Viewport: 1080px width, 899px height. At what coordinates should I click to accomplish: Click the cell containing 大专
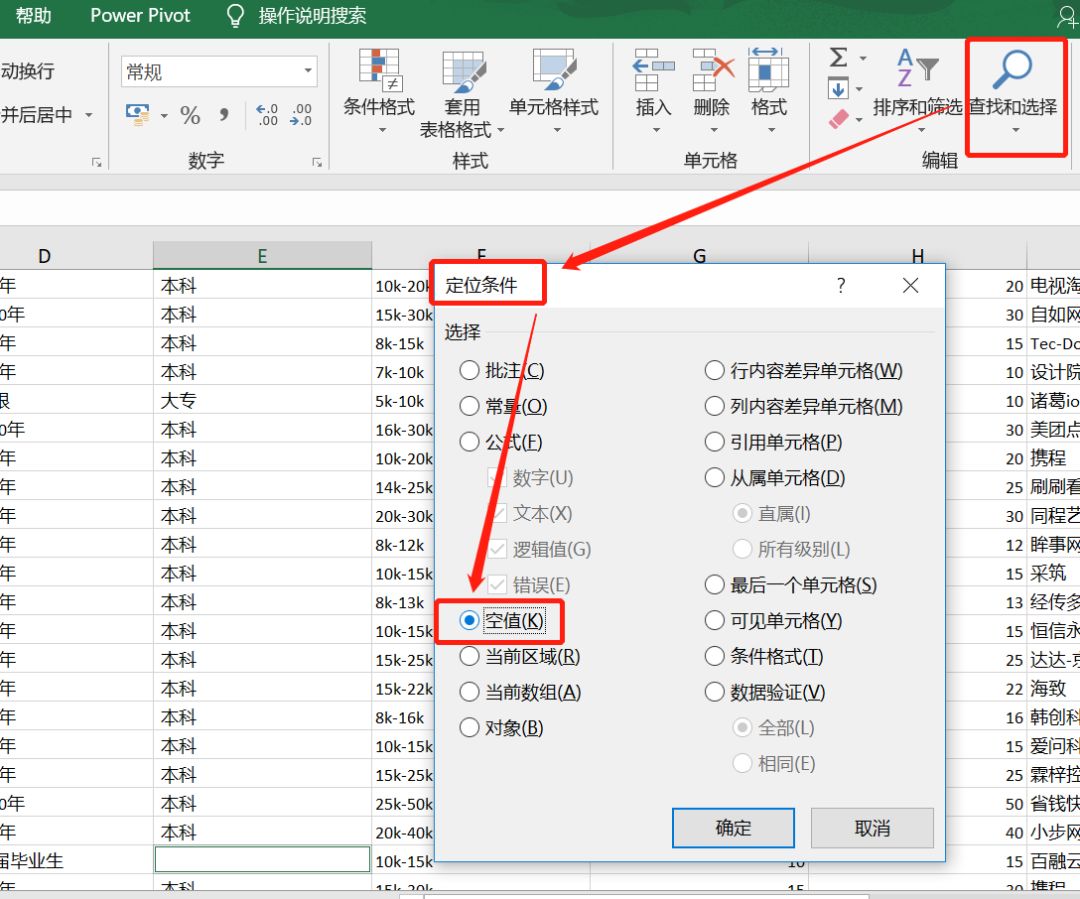262,400
